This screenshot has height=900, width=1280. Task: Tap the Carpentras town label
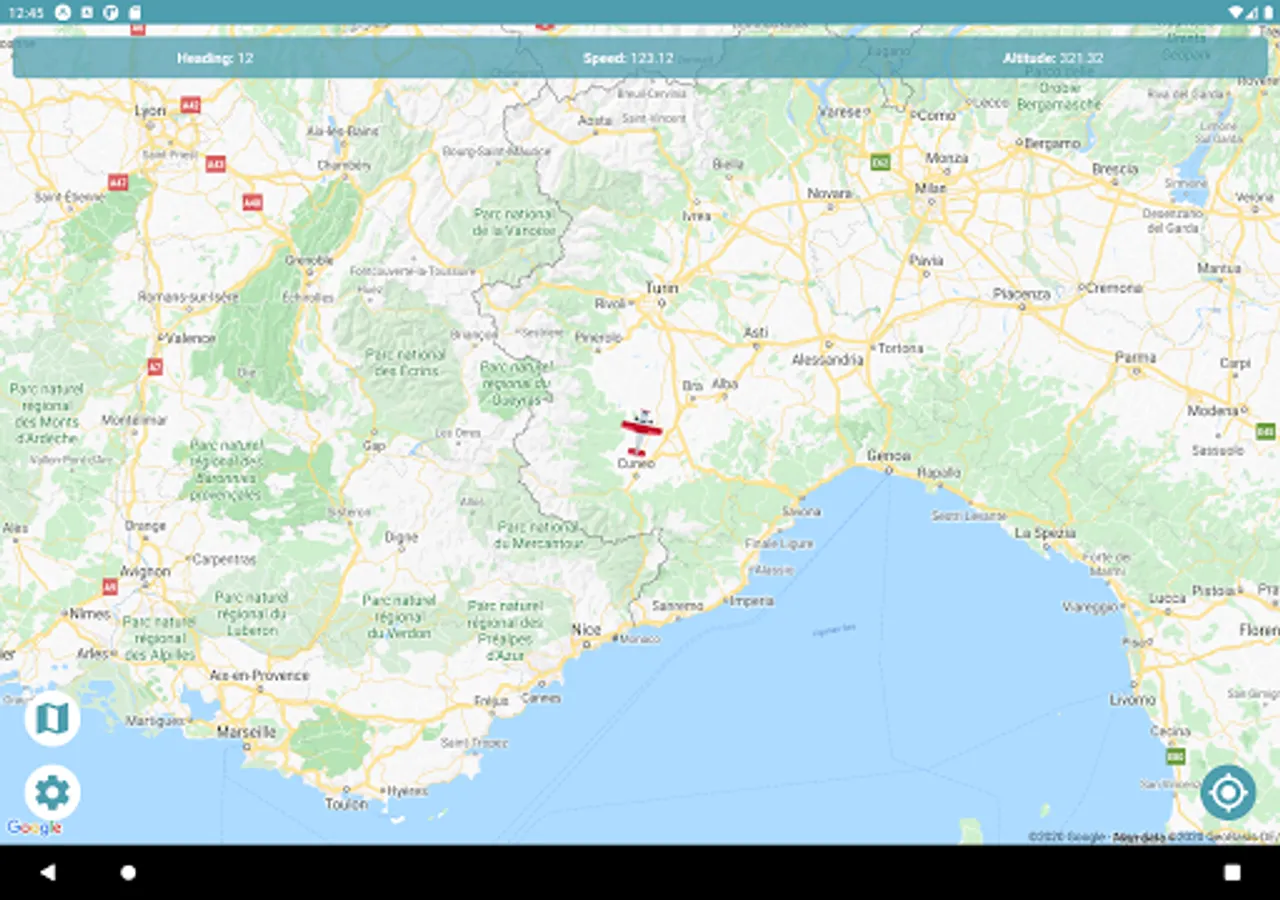click(224, 560)
